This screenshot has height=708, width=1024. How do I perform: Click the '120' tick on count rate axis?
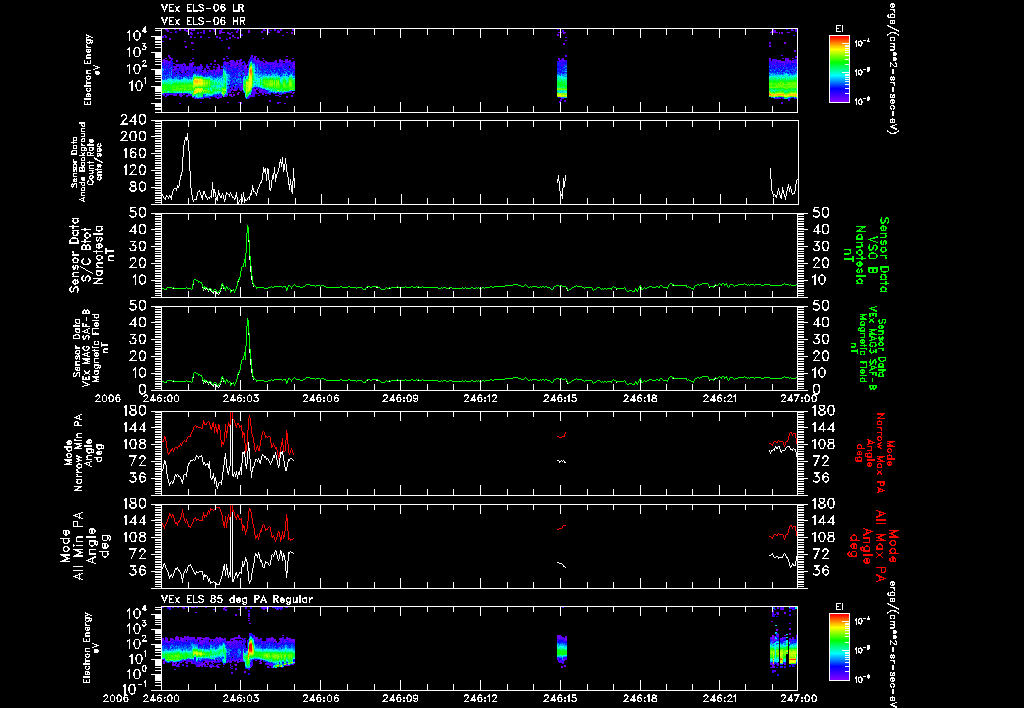tap(133, 170)
